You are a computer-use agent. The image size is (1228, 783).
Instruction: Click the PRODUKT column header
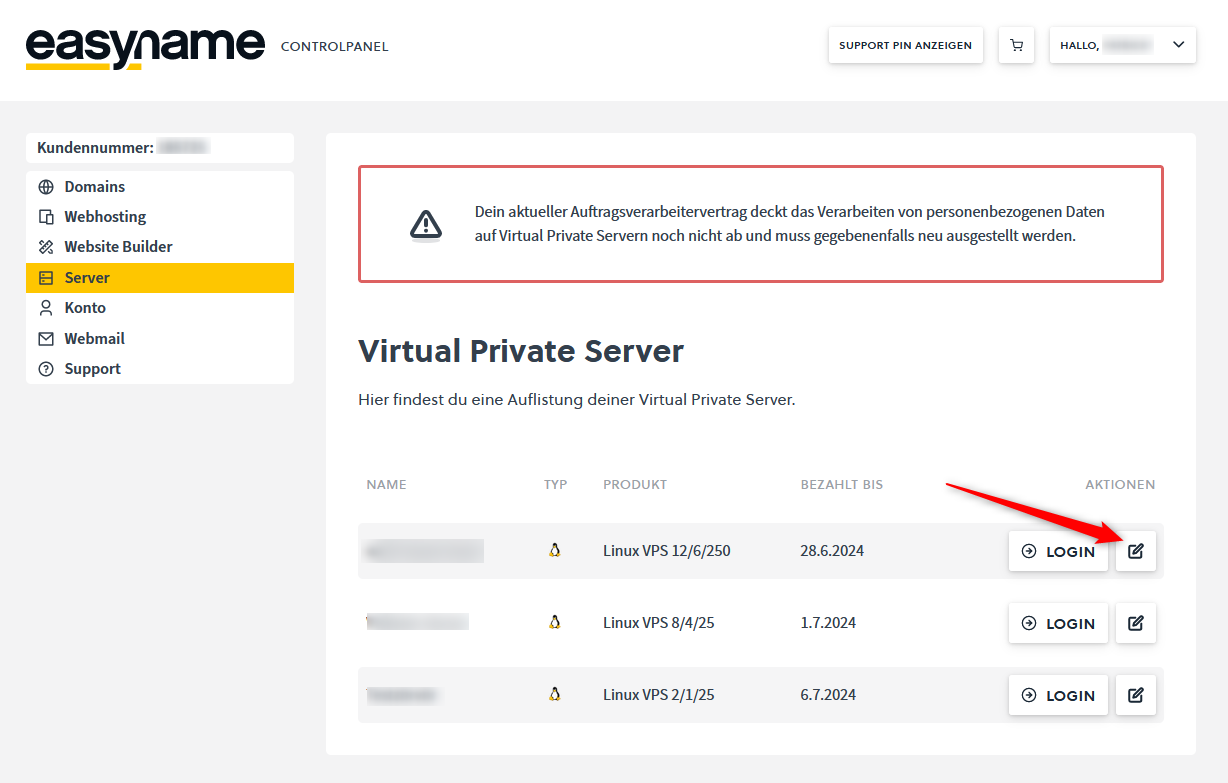point(635,485)
